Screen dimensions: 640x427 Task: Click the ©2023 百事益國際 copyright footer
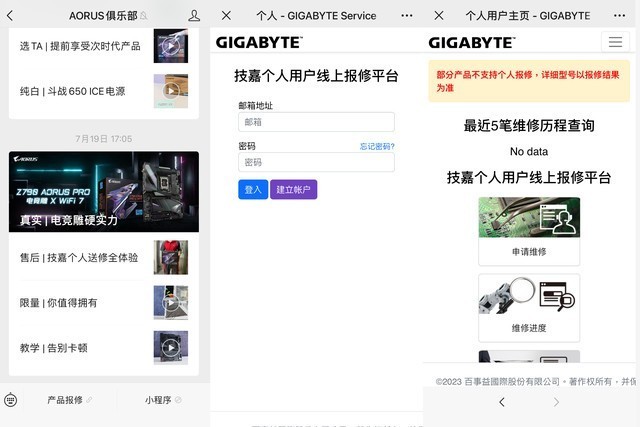pyautogui.click(x=536, y=382)
